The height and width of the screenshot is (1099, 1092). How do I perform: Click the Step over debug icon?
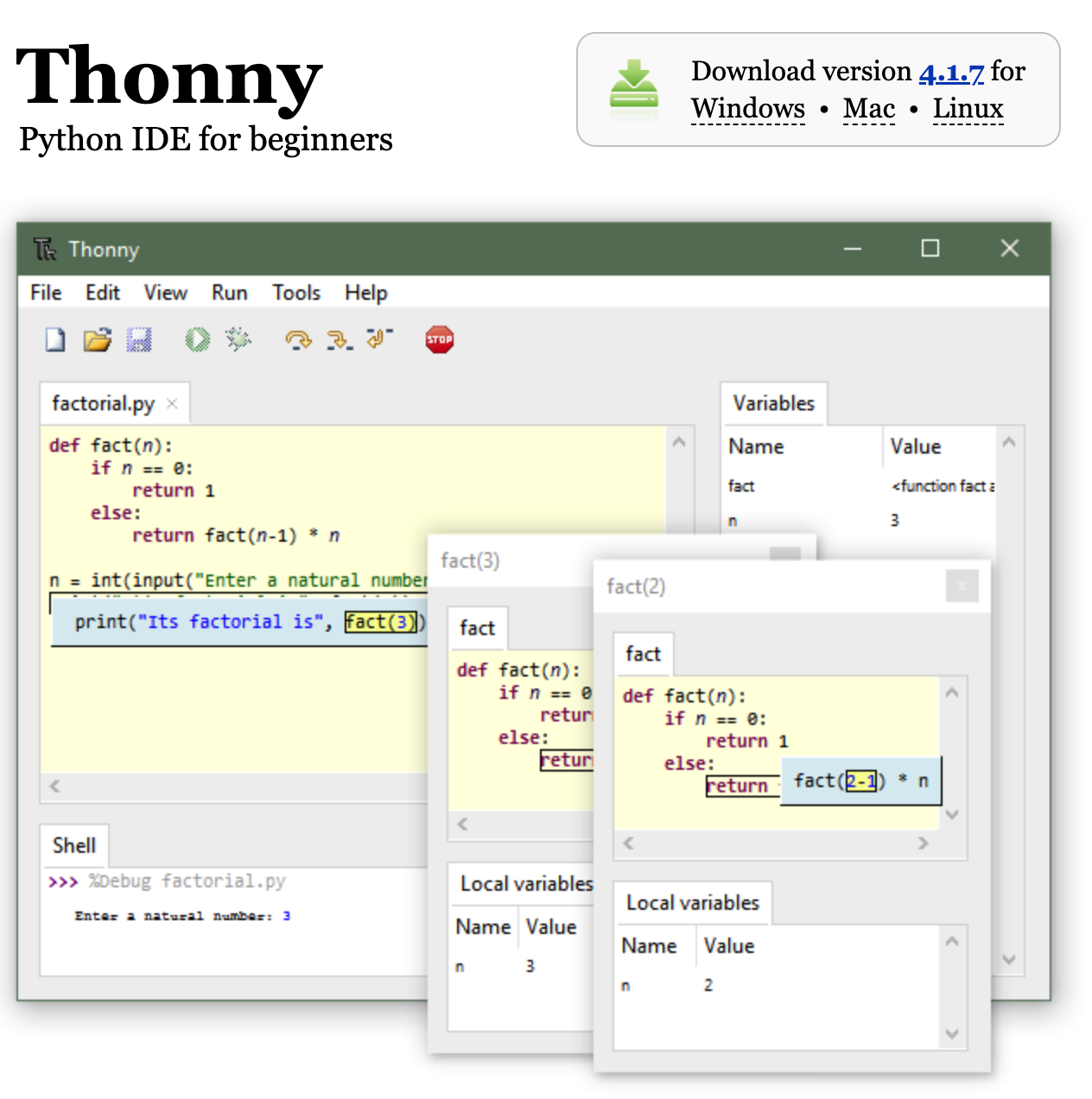point(297,340)
